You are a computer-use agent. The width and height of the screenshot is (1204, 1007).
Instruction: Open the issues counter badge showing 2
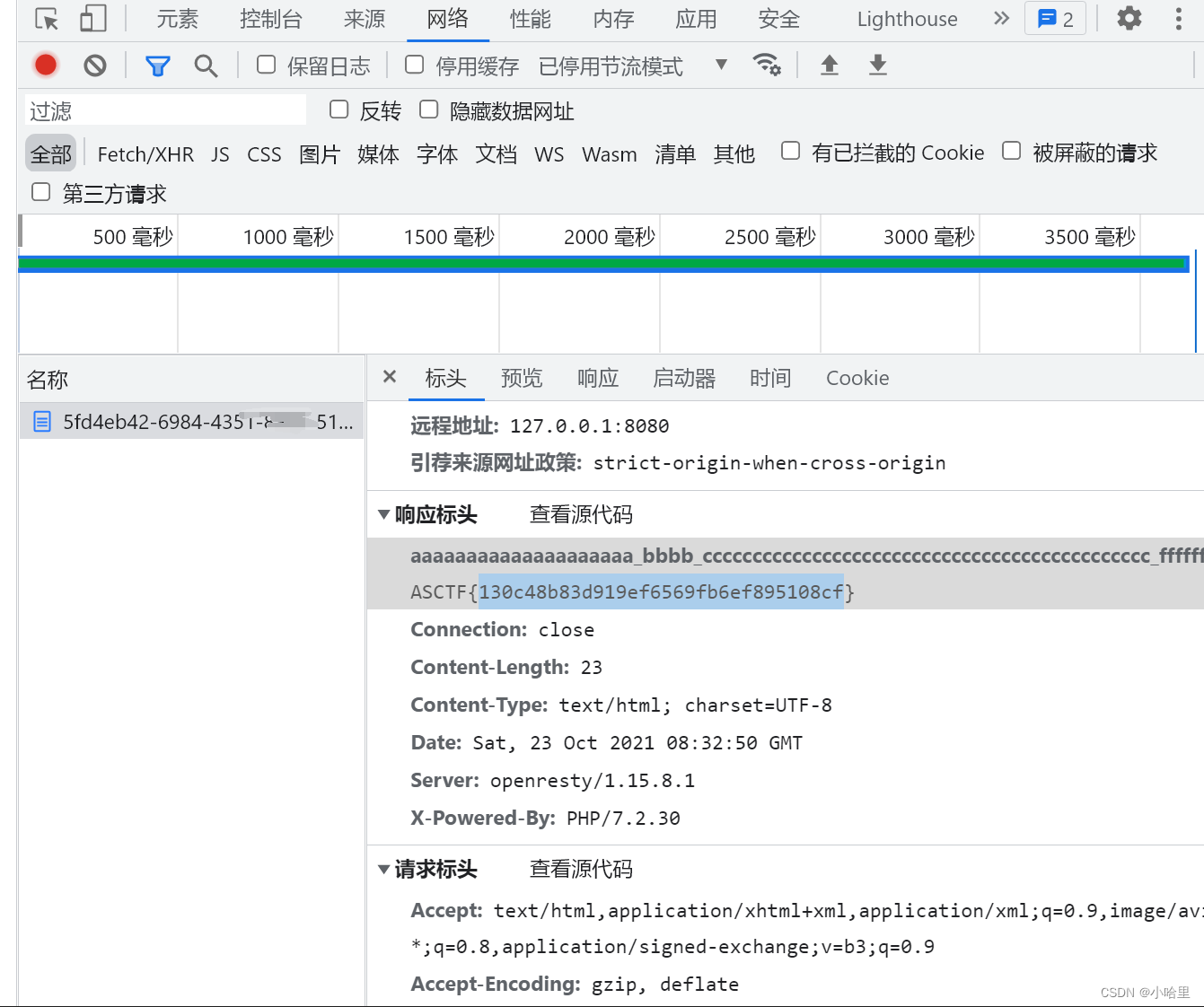coord(1055,19)
